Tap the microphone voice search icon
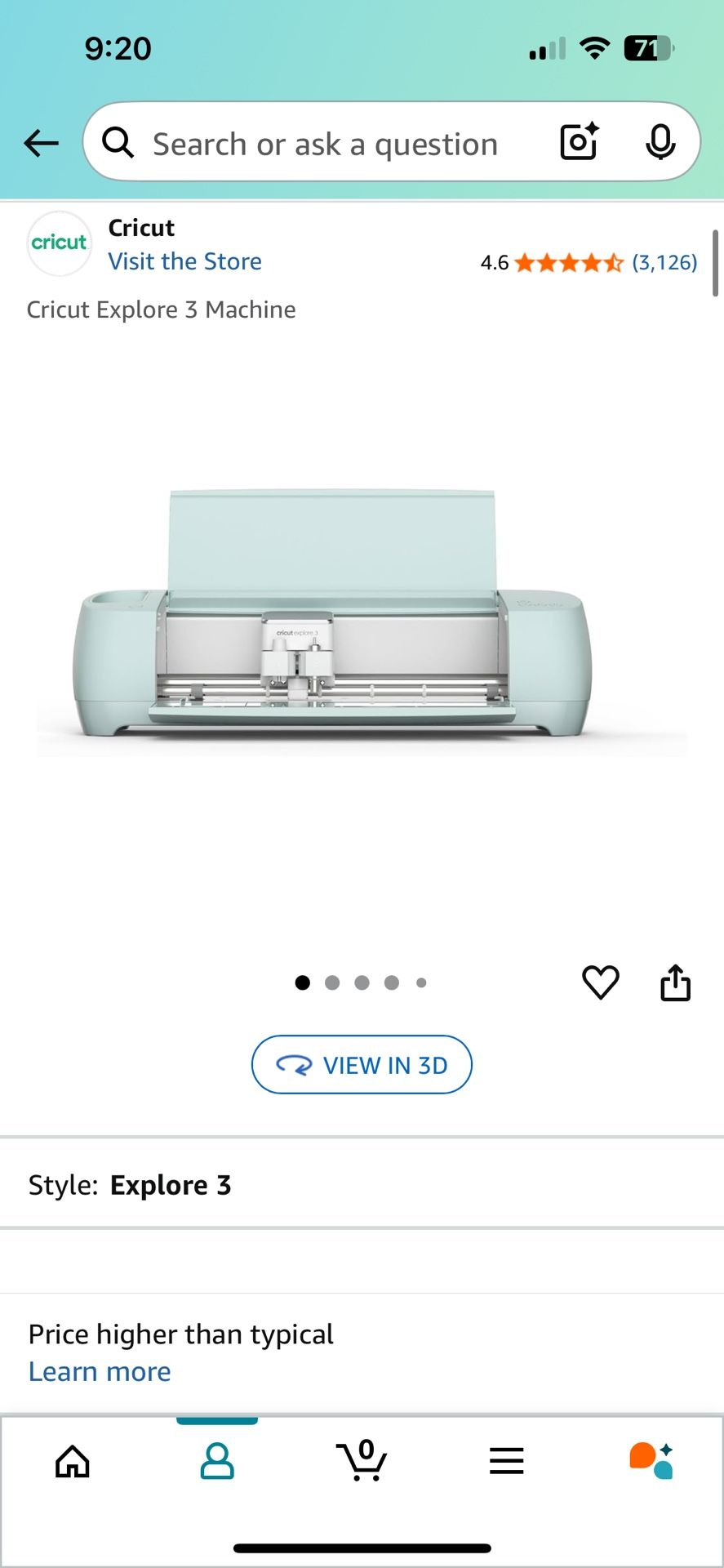This screenshot has height=1568, width=724. pos(660,142)
